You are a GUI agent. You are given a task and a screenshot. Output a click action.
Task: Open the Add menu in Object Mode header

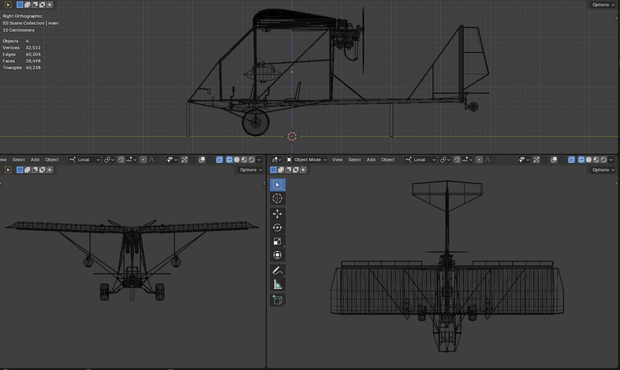pyautogui.click(x=371, y=160)
